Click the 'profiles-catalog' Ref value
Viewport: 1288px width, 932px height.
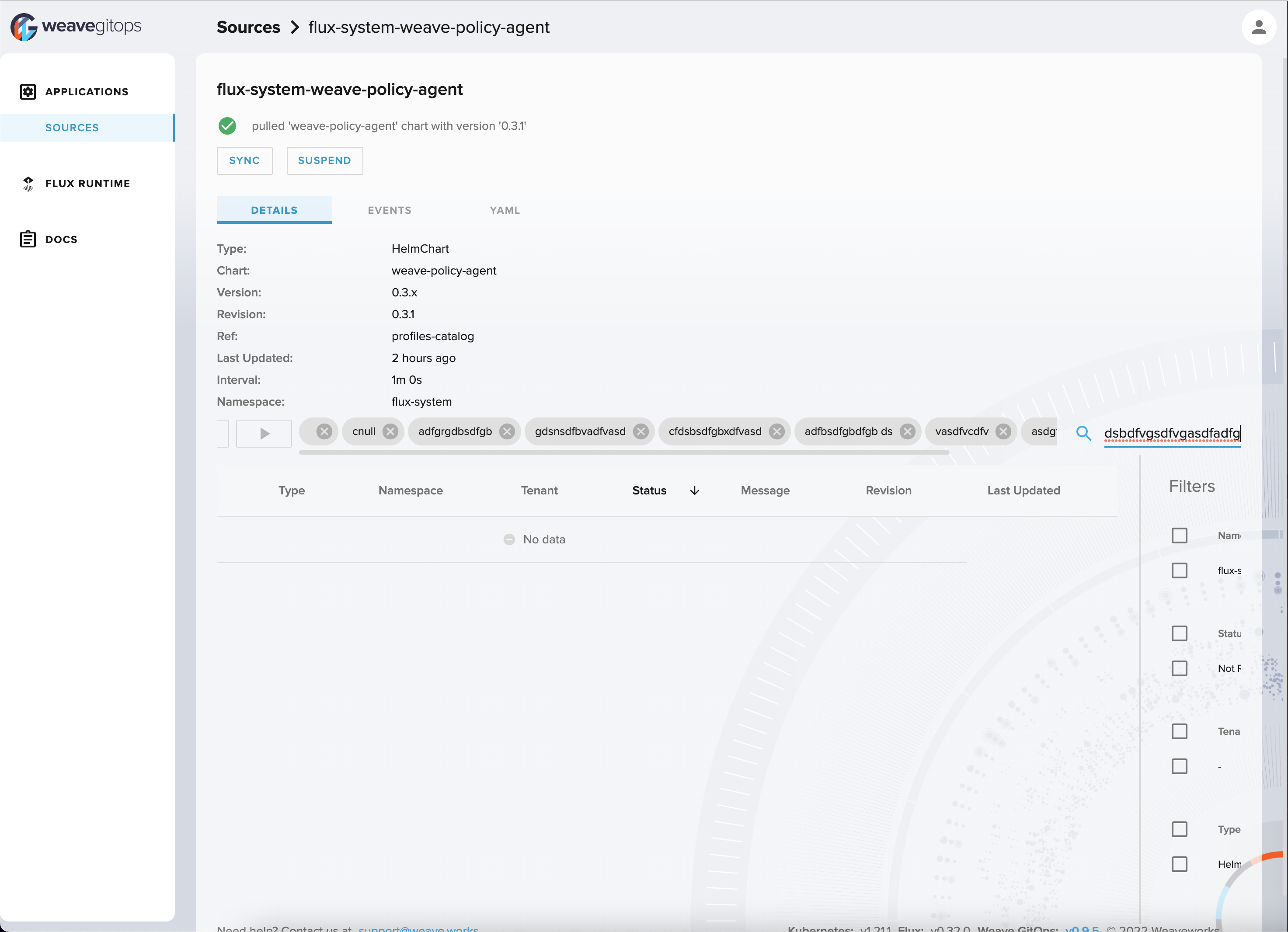click(433, 336)
